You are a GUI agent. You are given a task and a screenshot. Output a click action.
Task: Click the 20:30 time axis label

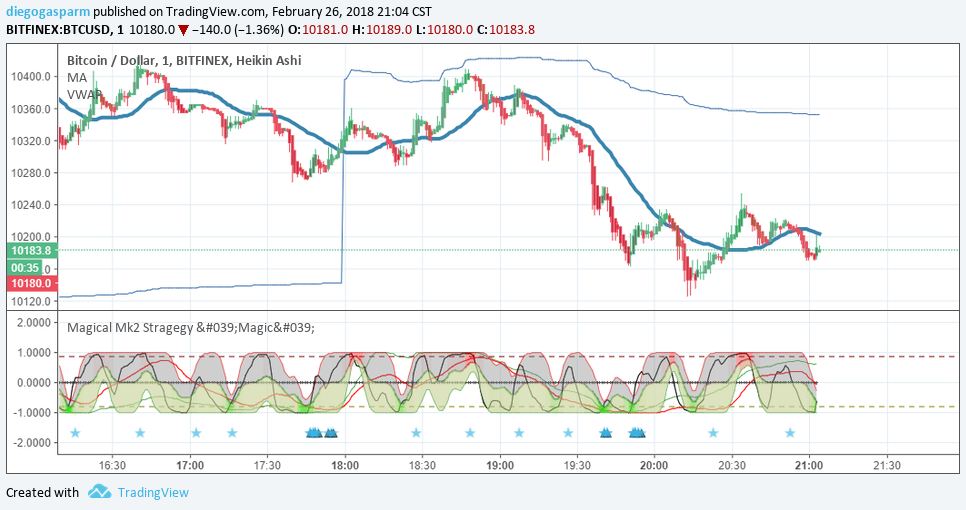[732, 466]
